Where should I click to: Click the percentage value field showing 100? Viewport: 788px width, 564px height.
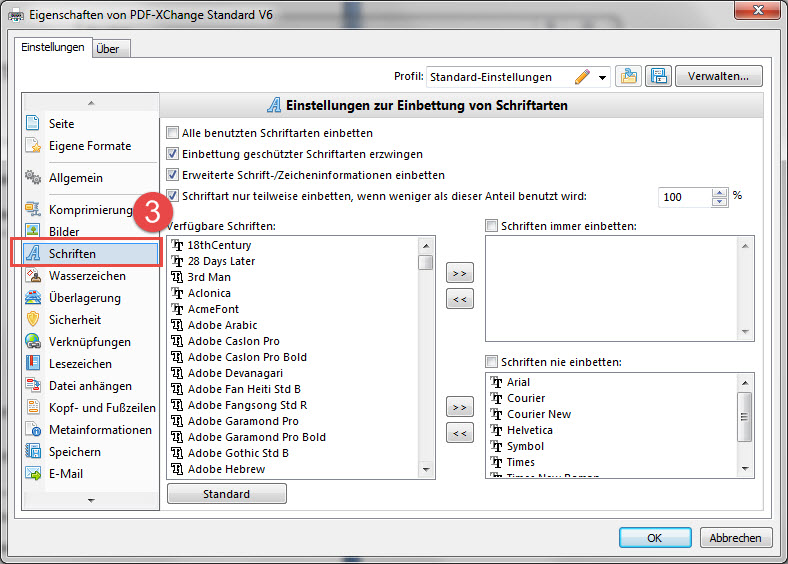(684, 197)
